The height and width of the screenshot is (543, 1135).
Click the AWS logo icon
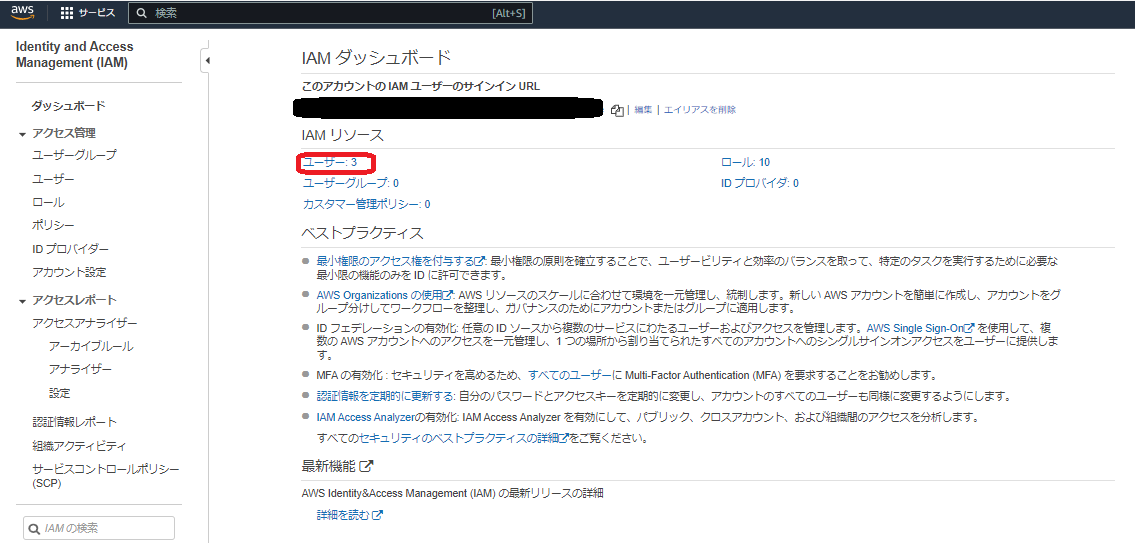[22, 13]
